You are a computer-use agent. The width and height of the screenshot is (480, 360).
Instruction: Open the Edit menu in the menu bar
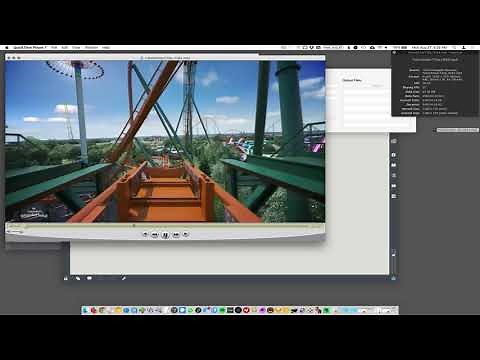(x=65, y=48)
